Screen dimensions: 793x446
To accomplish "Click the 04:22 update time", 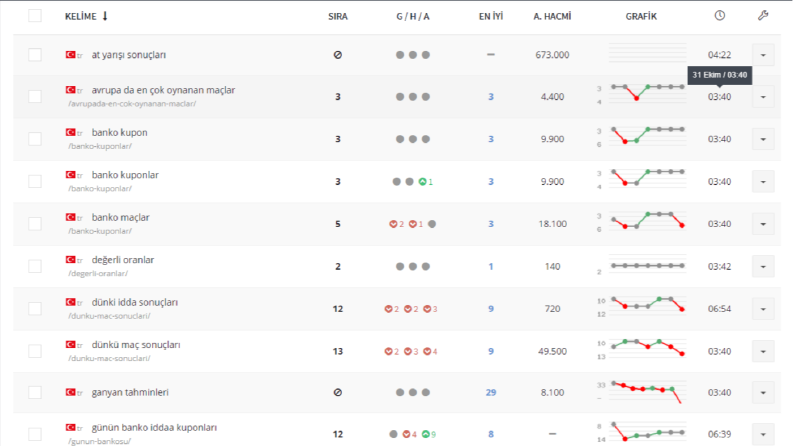I will [x=719, y=55].
